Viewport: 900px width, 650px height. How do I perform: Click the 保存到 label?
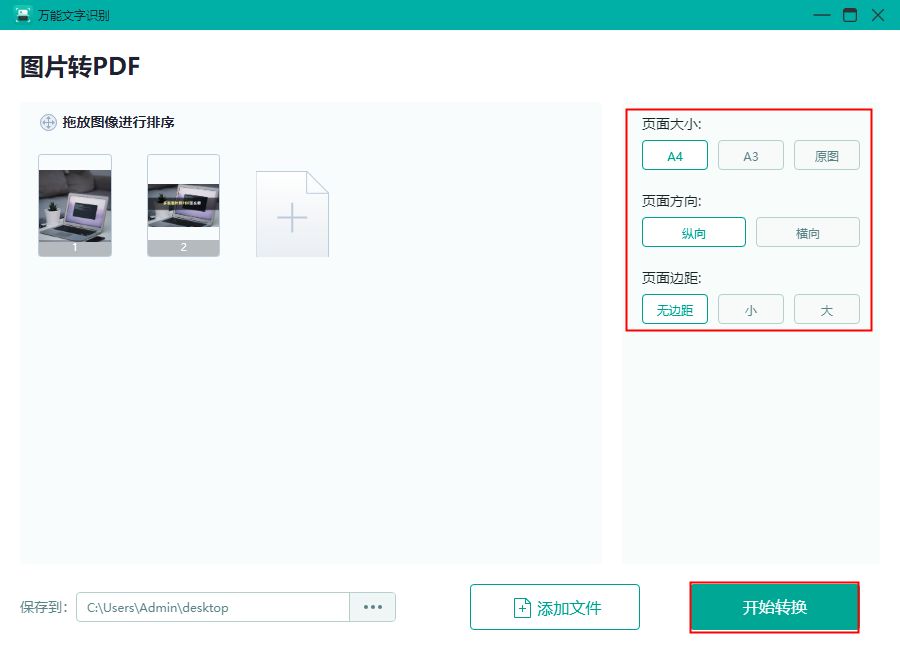(44, 607)
